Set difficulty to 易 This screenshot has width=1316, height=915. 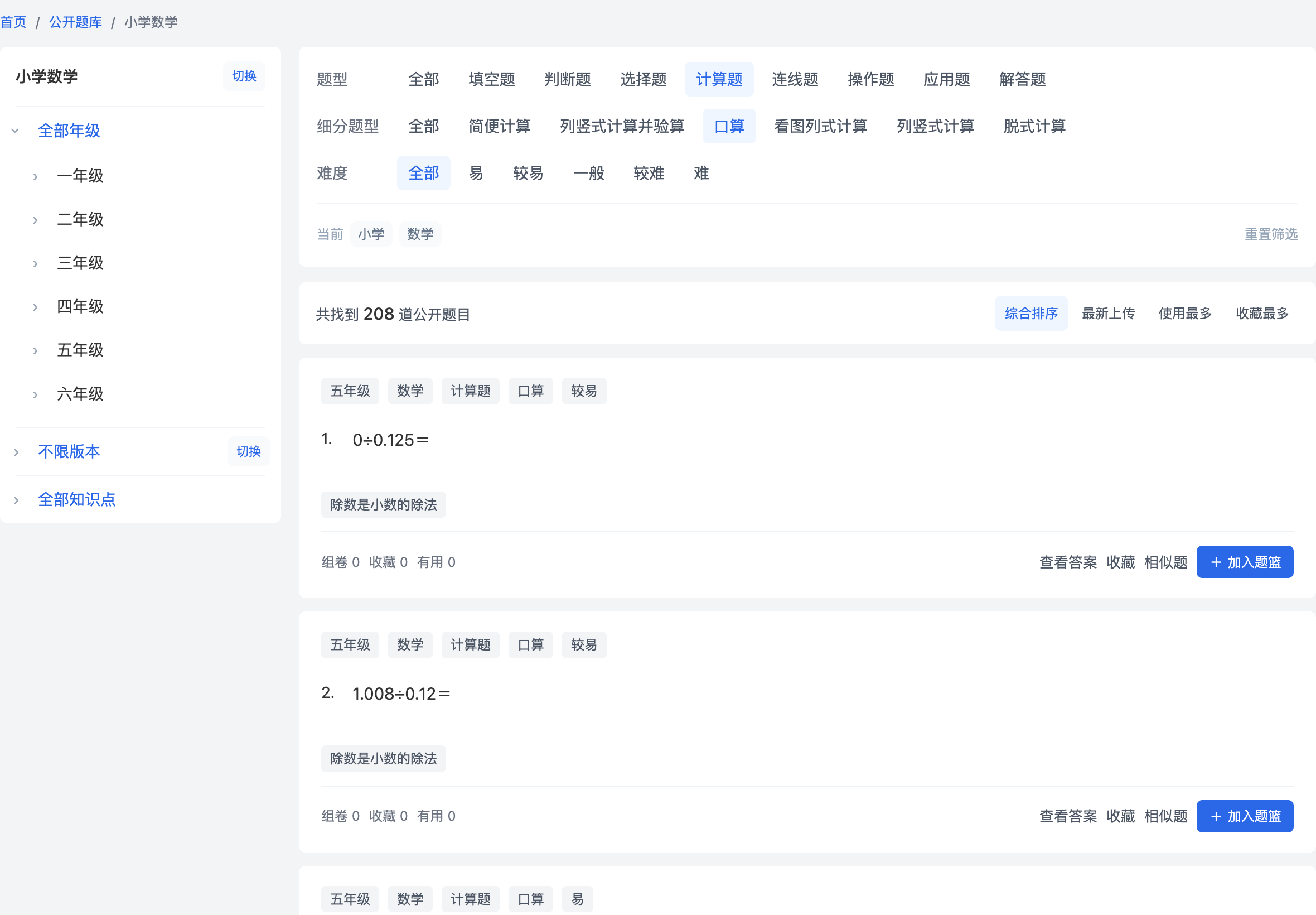[x=476, y=173]
